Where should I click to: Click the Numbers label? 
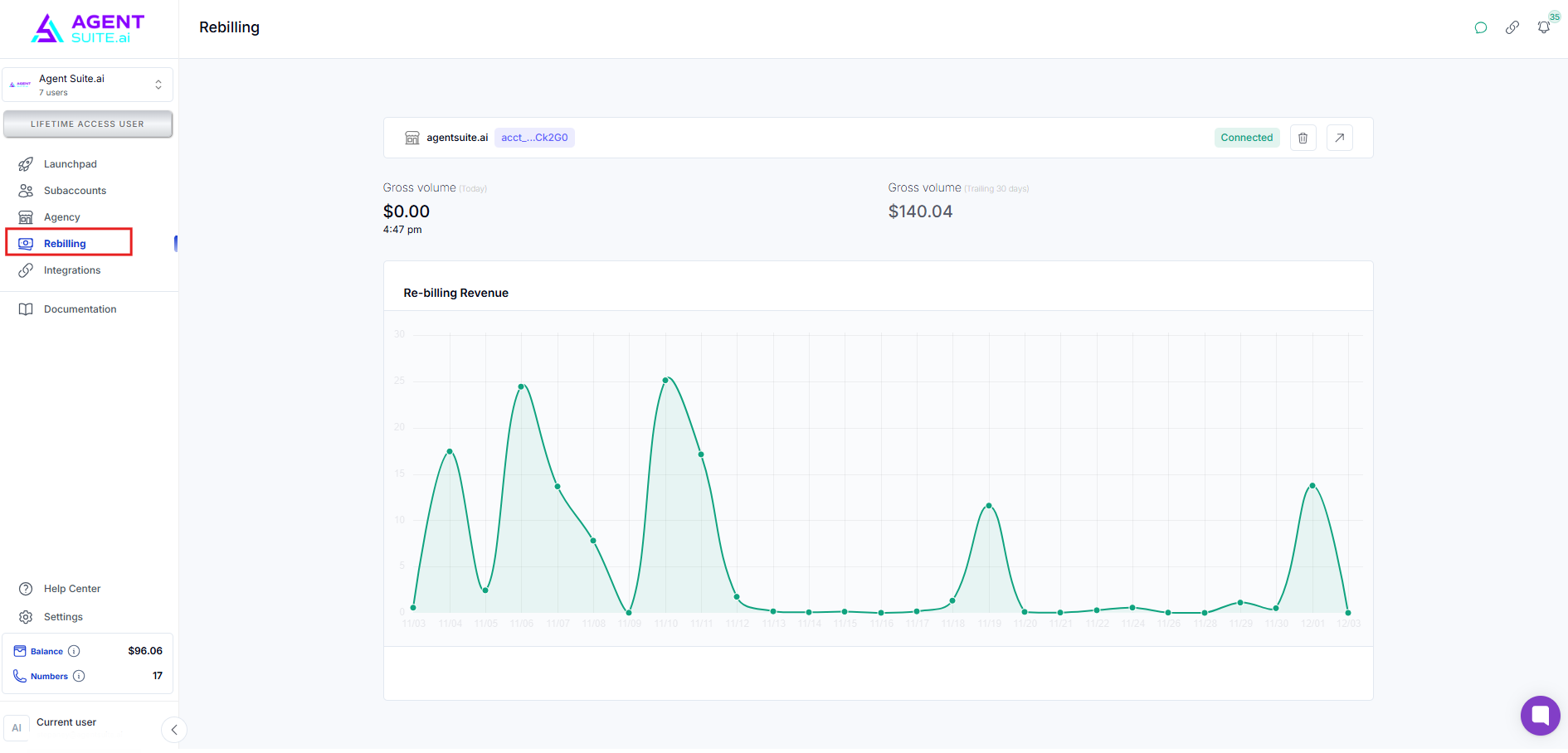click(49, 677)
